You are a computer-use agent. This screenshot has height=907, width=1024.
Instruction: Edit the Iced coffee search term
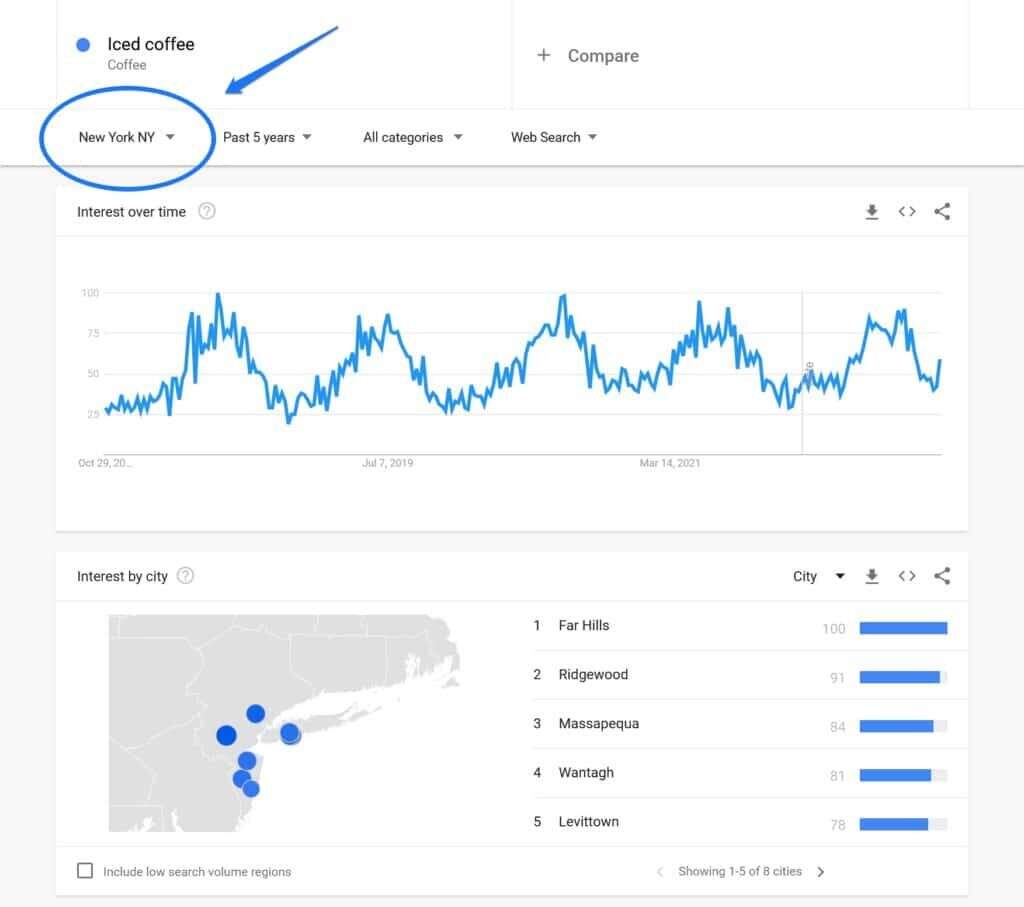click(151, 44)
